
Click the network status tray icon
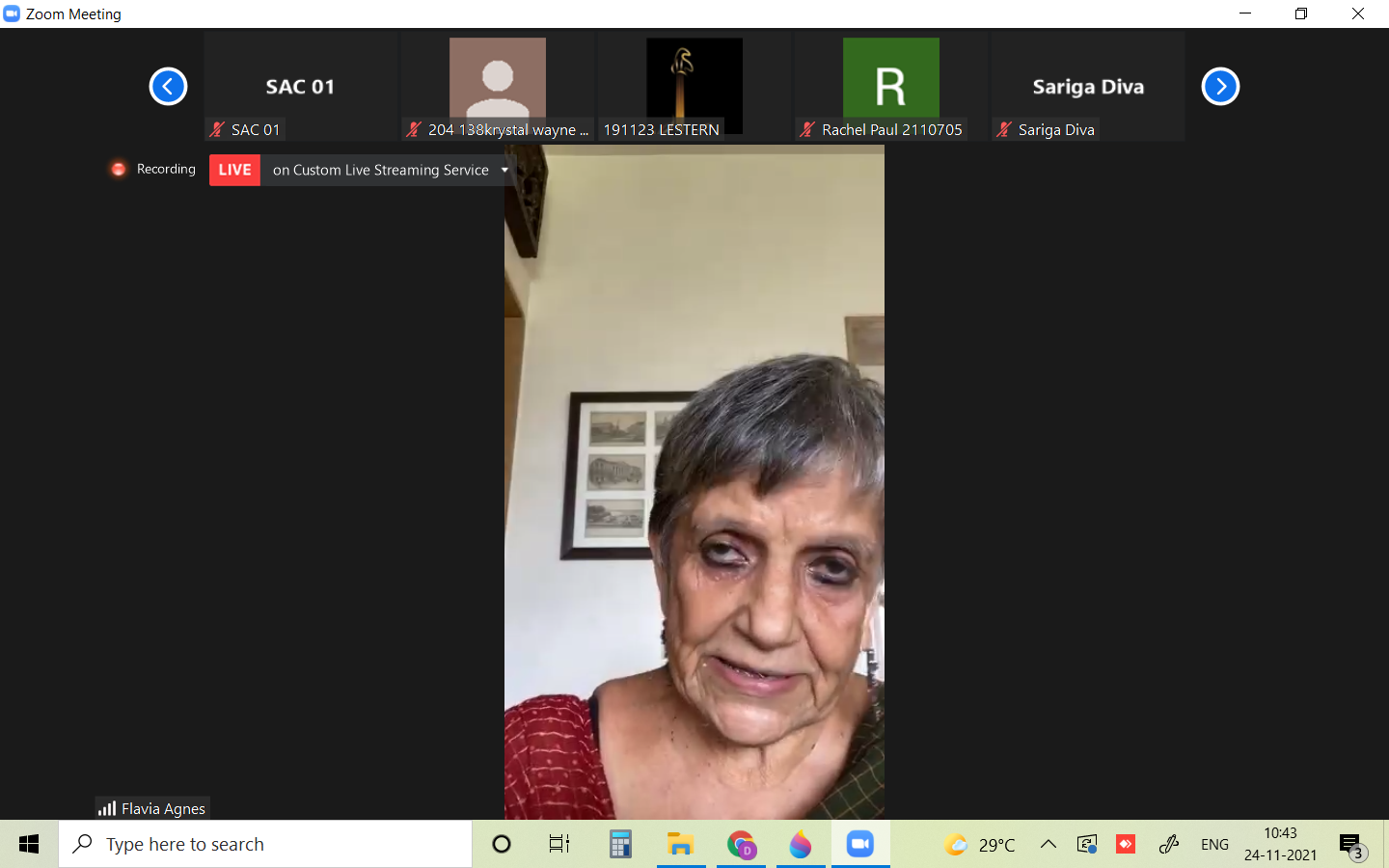click(1087, 845)
